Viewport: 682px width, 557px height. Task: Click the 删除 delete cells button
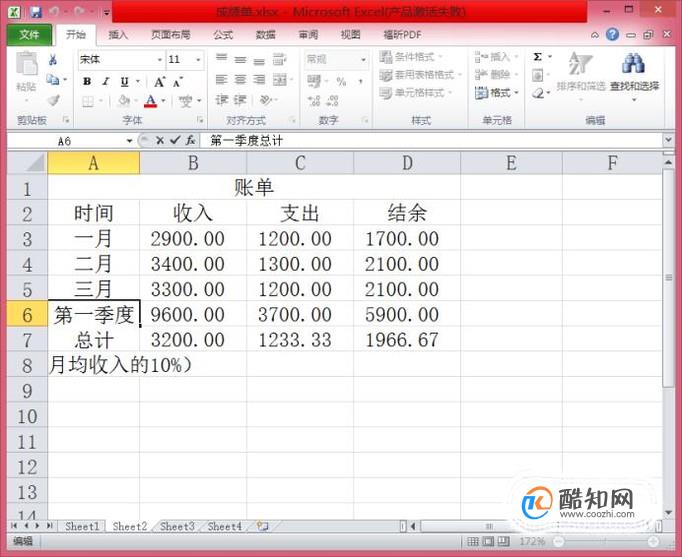pyautogui.click(x=496, y=75)
